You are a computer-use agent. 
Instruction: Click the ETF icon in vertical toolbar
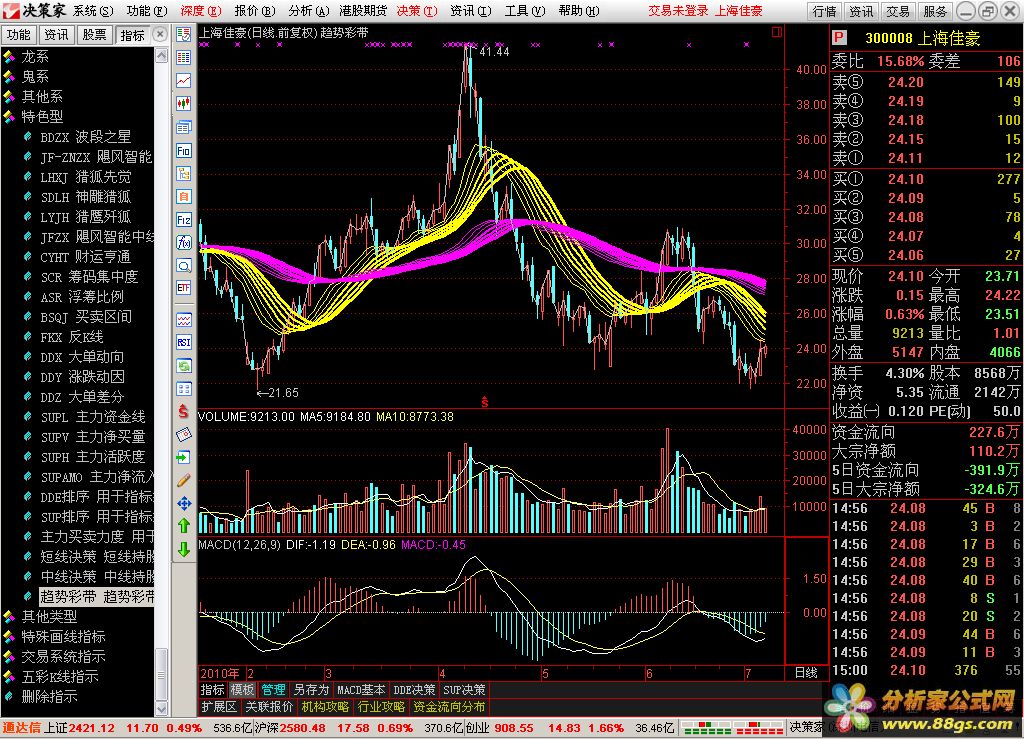coord(184,288)
